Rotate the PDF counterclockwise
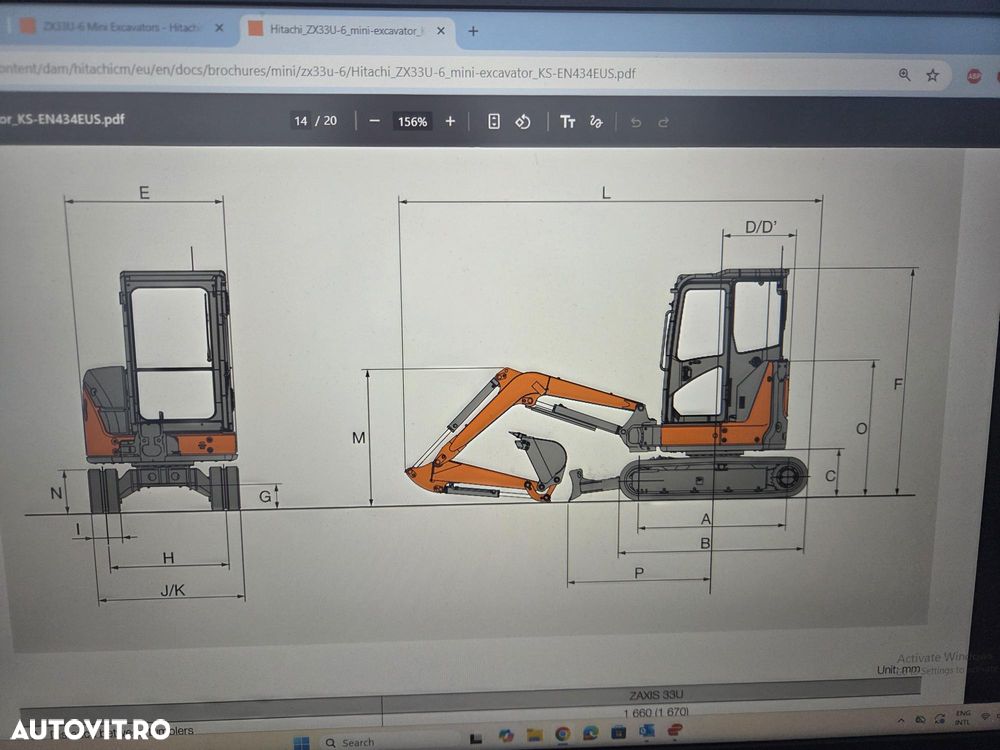 tap(523, 121)
